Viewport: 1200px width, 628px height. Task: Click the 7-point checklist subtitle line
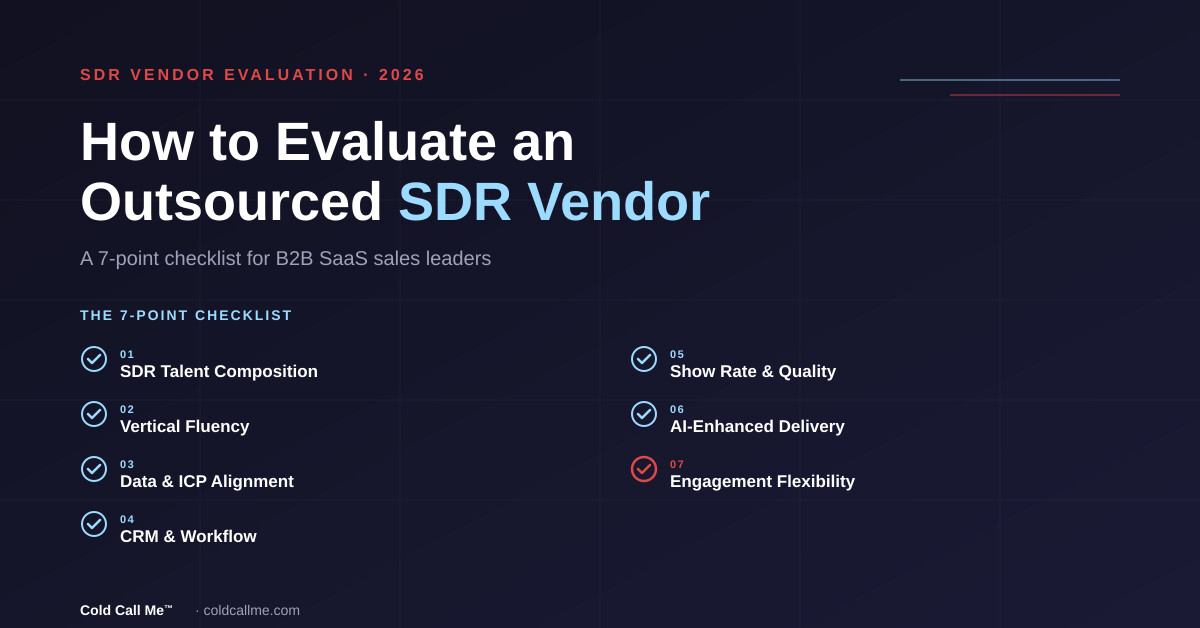point(286,258)
